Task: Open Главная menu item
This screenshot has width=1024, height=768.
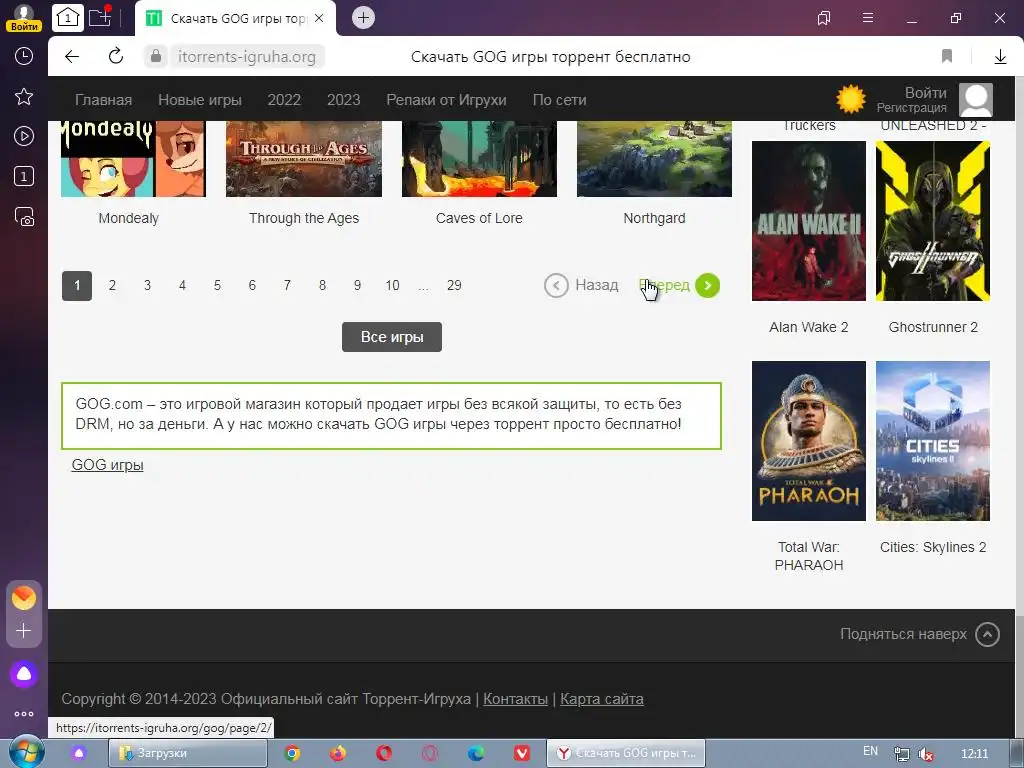Action: pos(103,100)
